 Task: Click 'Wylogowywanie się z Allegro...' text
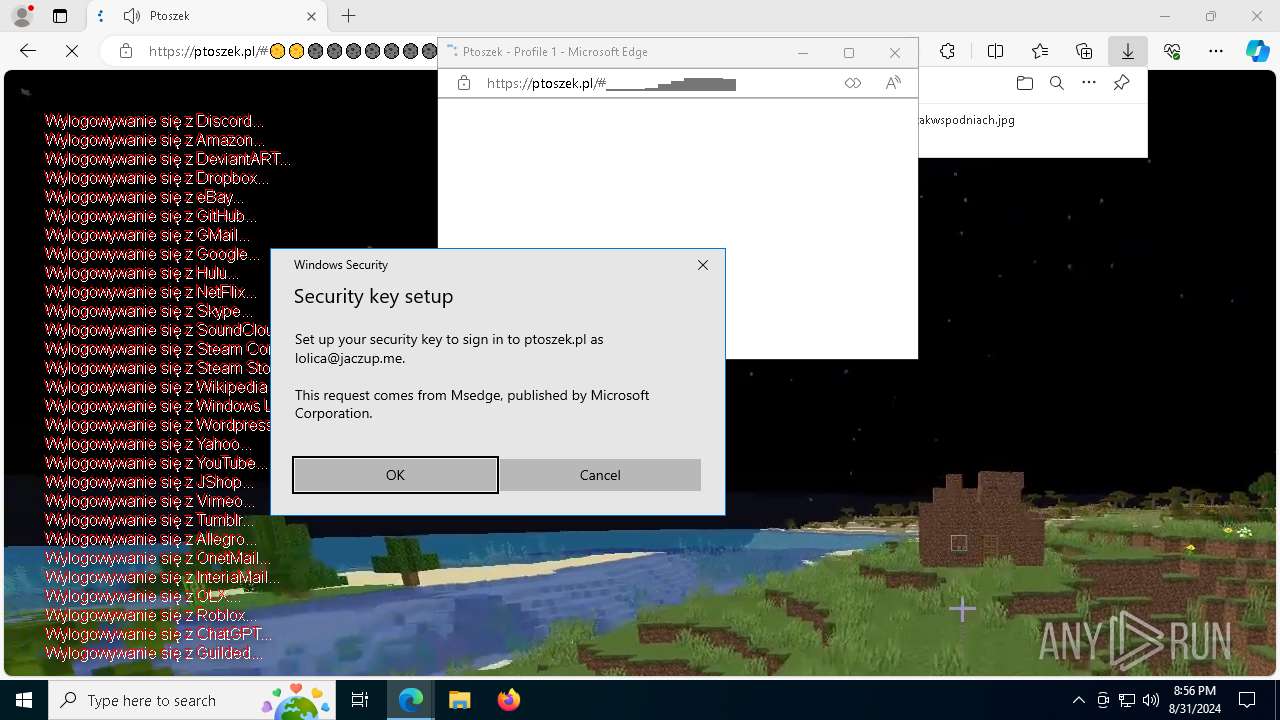click(151, 540)
